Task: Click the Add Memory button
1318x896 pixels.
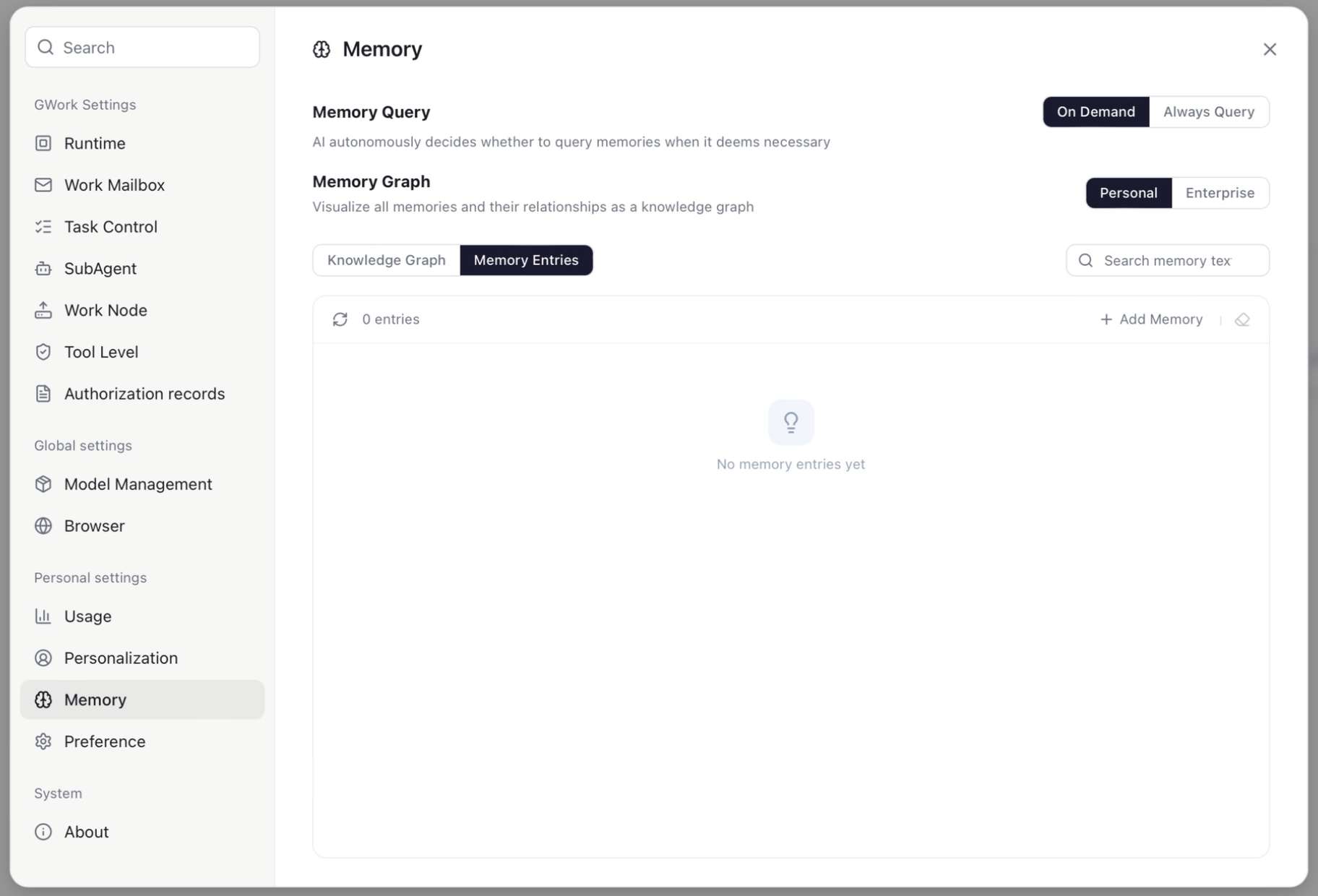Action: 1151,319
